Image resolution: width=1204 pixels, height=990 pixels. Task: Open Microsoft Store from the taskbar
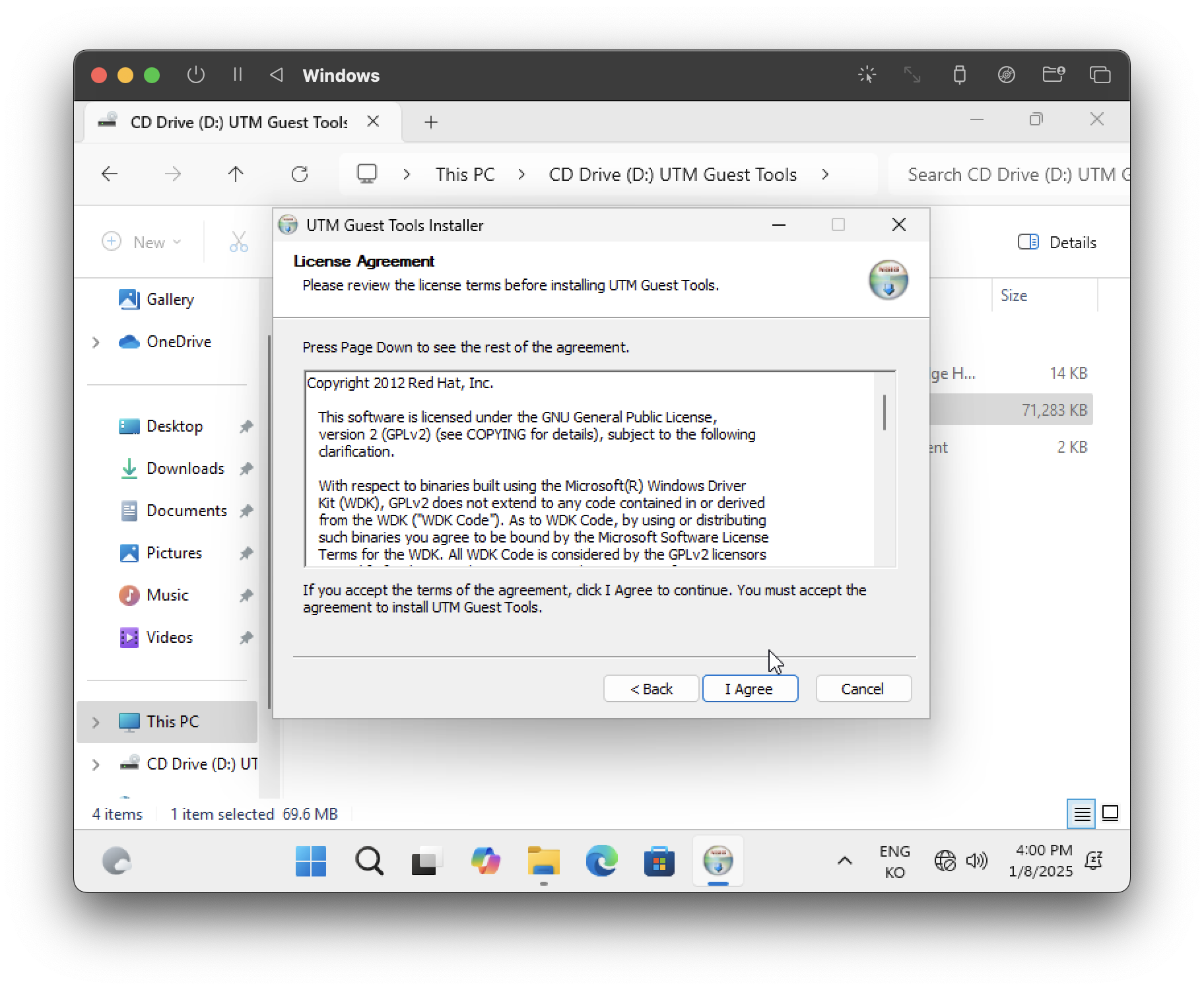tap(659, 861)
